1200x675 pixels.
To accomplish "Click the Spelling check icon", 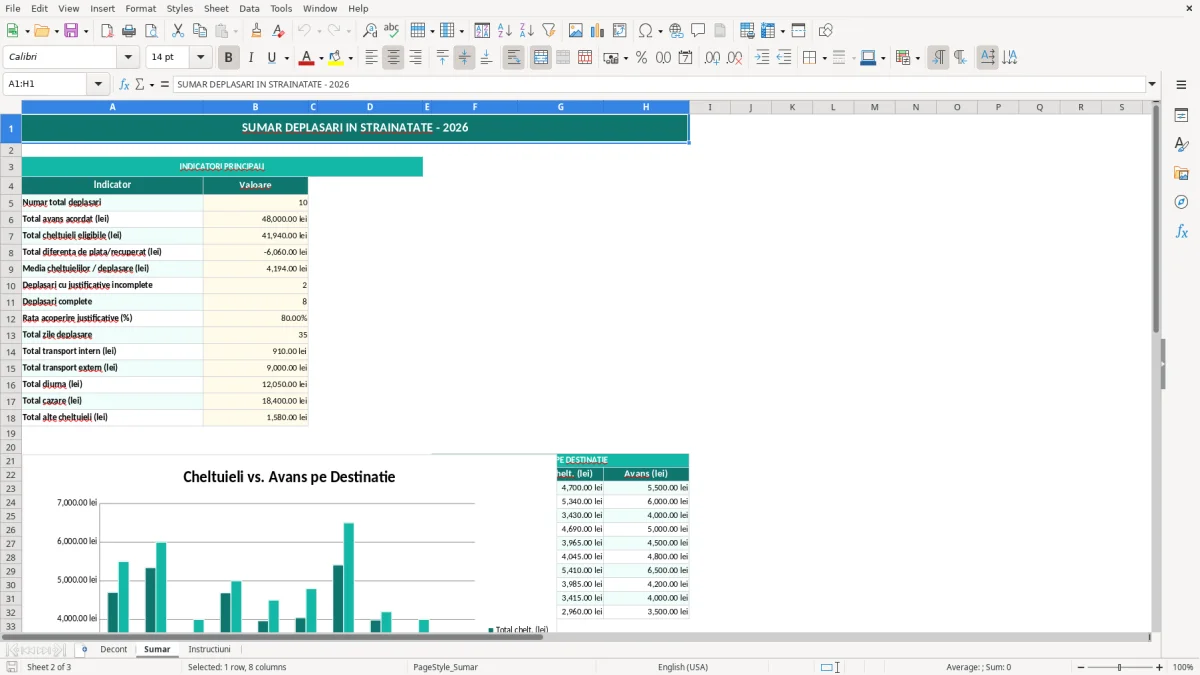I will coord(391,31).
